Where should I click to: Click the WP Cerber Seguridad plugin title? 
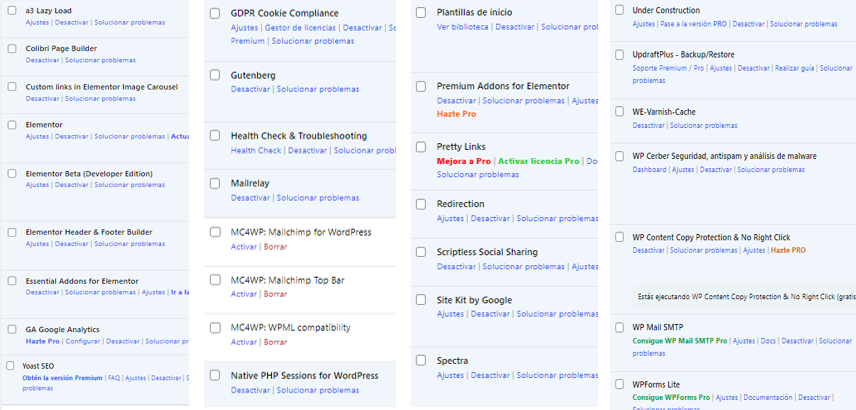(724, 156)
